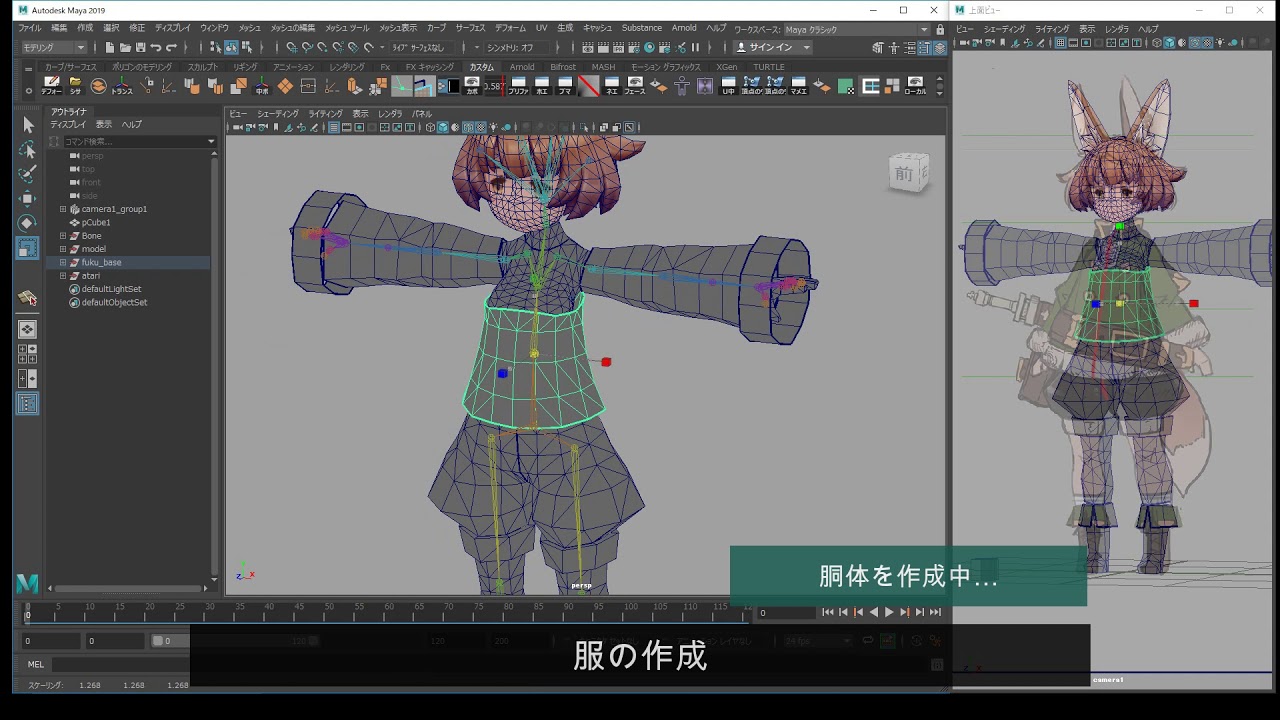Click the Open Scene folder icon
1280x720 pixels.
point(125,47)
